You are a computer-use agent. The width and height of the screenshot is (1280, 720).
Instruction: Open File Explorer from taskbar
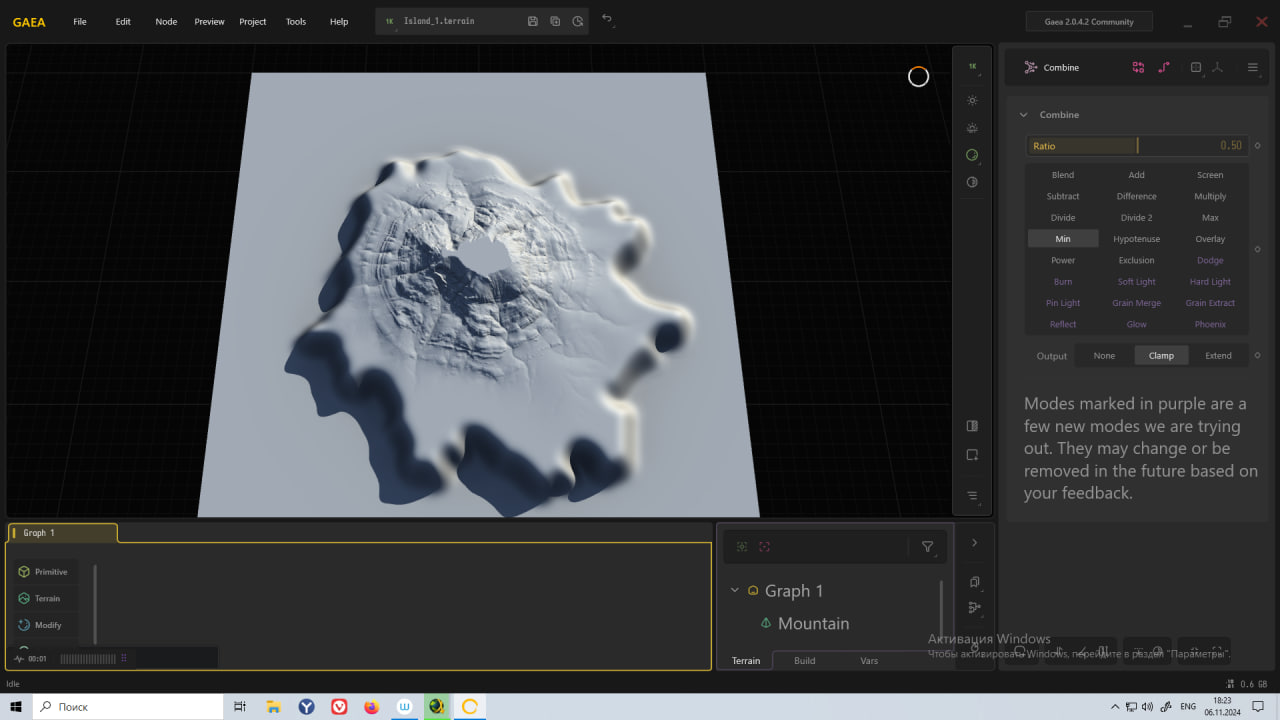(273, 707)
